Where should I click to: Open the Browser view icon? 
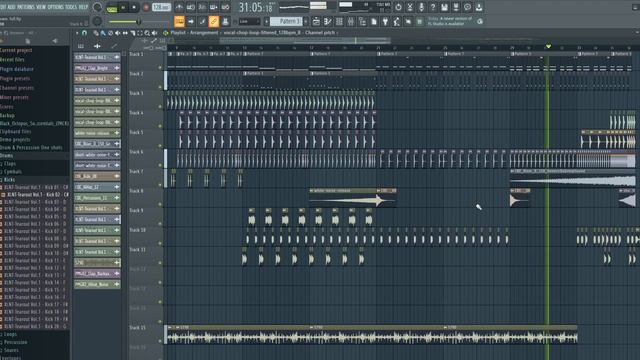[x=362, y=21]
